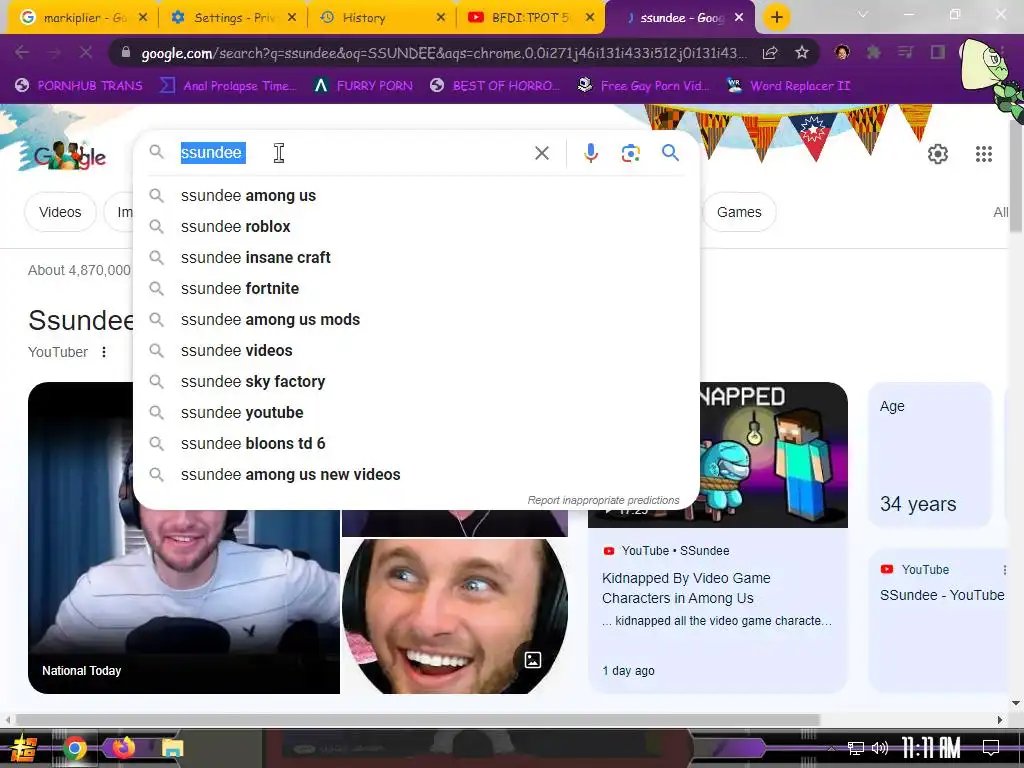
Task: Open the round laughing face image
Action: coord(455,616)
